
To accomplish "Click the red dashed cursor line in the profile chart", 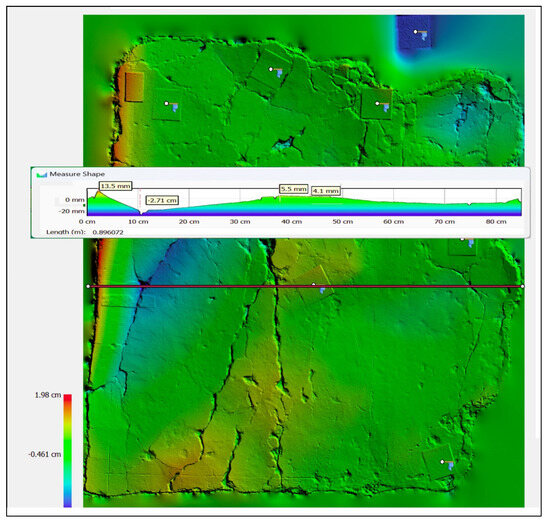I will pos(140,202).
